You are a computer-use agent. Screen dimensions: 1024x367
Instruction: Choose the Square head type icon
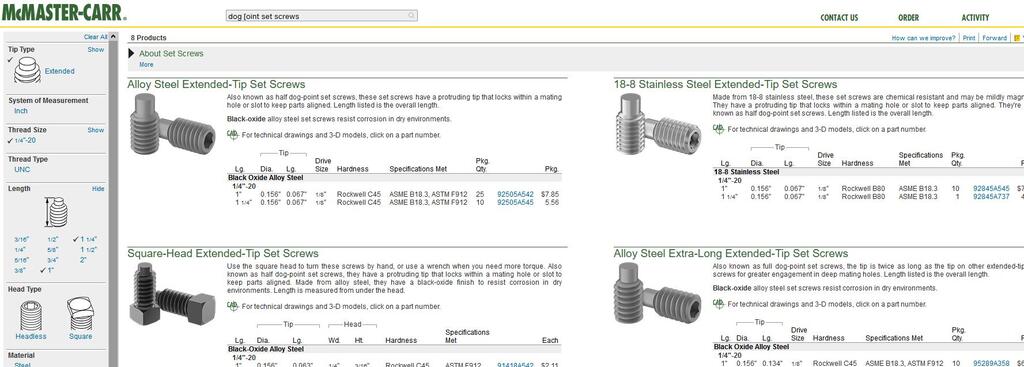(80, 314)
